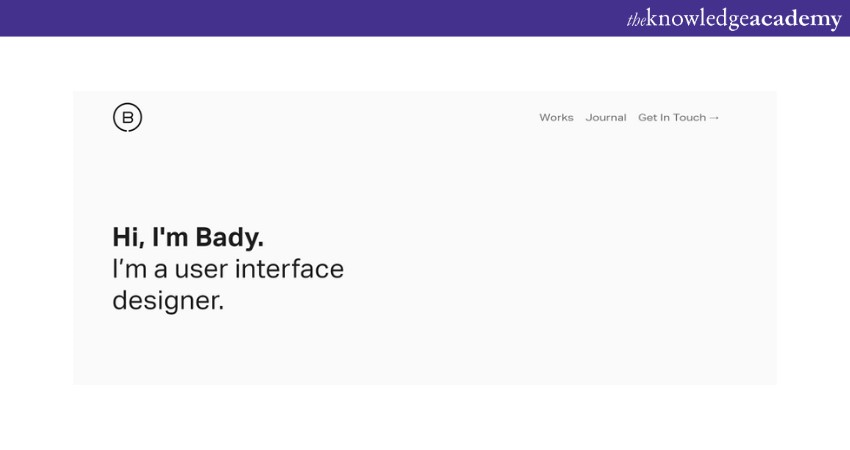
Task: Click the word 'Touch' in the navigation
Action: tap(689, 118)
